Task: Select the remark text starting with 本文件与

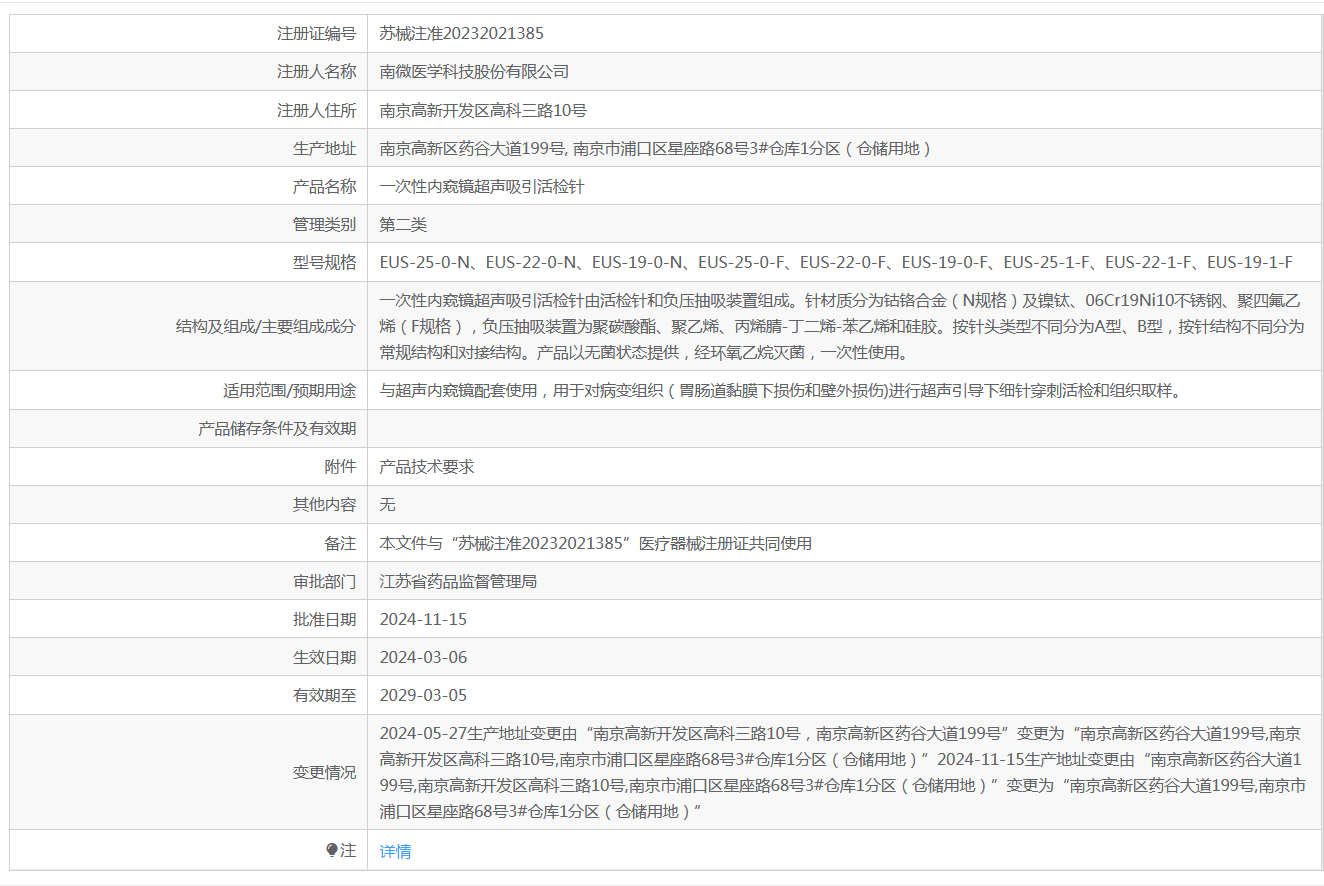Action: [x=596, y=543]
